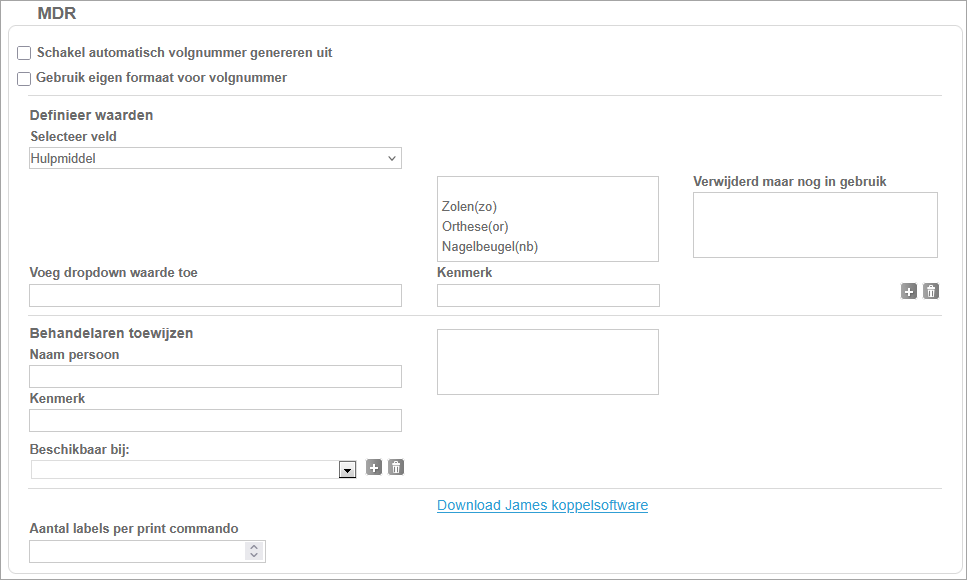Select Orthese(or) in the values list
This screenshot has width=967, height=580.
pos(475,227)
